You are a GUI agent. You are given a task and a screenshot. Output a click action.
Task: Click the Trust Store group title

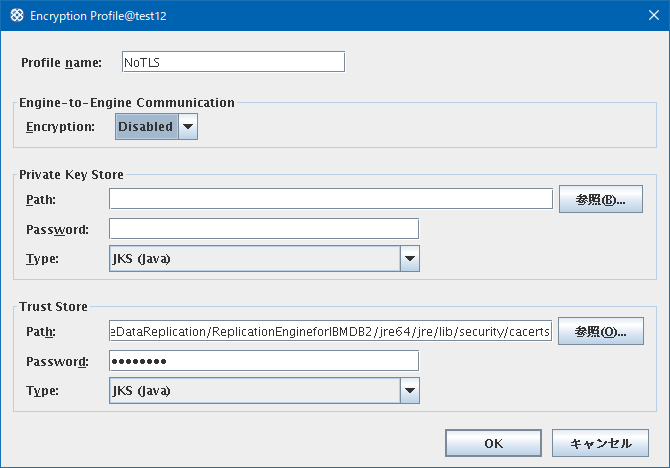coord(53,306)
